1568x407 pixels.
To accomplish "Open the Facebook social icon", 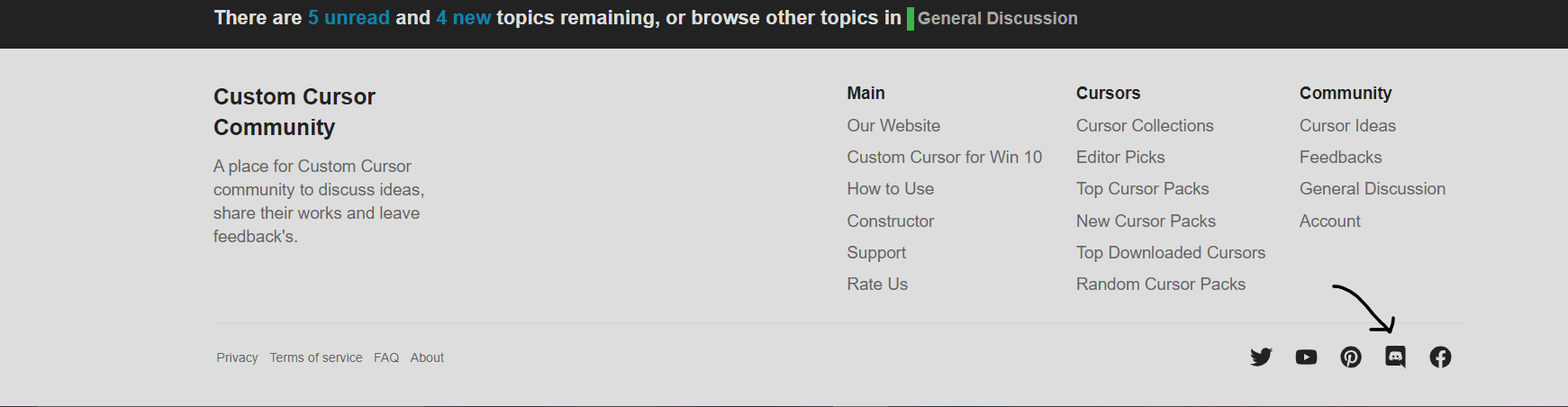I will tap(1440, 357).
